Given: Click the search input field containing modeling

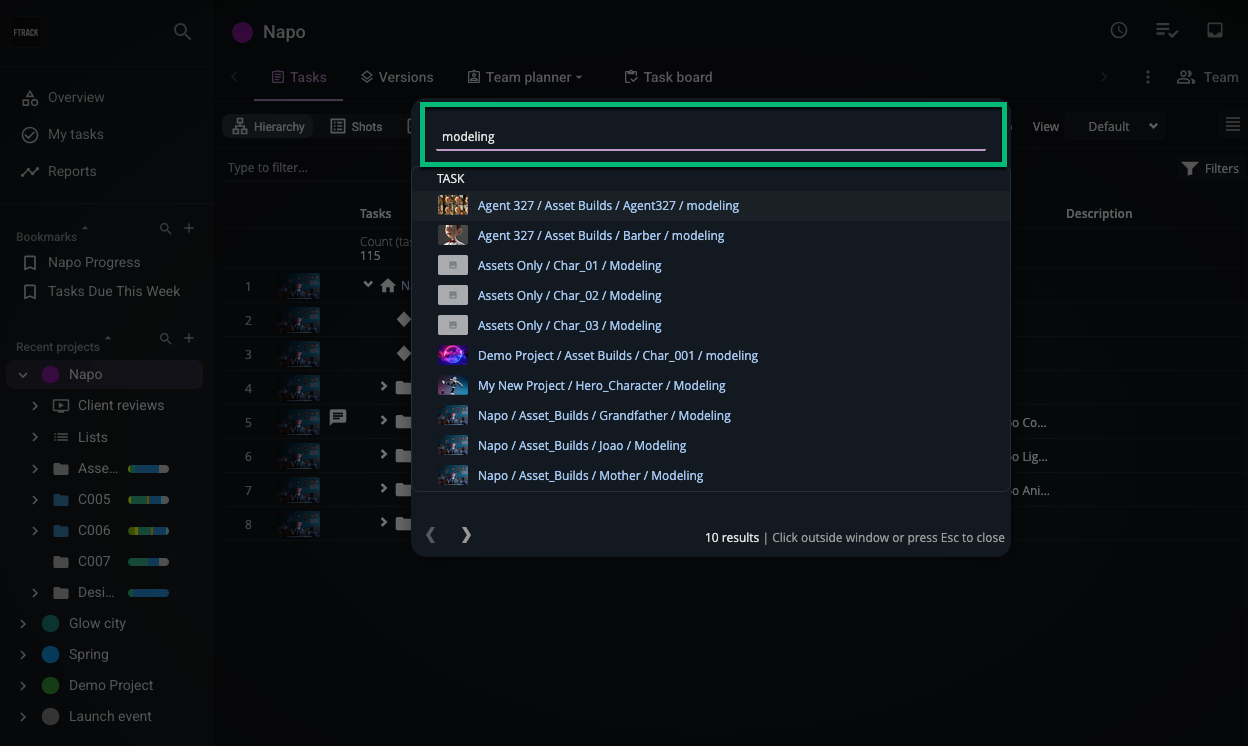Looking at the screenshot, I should [710, 137].
